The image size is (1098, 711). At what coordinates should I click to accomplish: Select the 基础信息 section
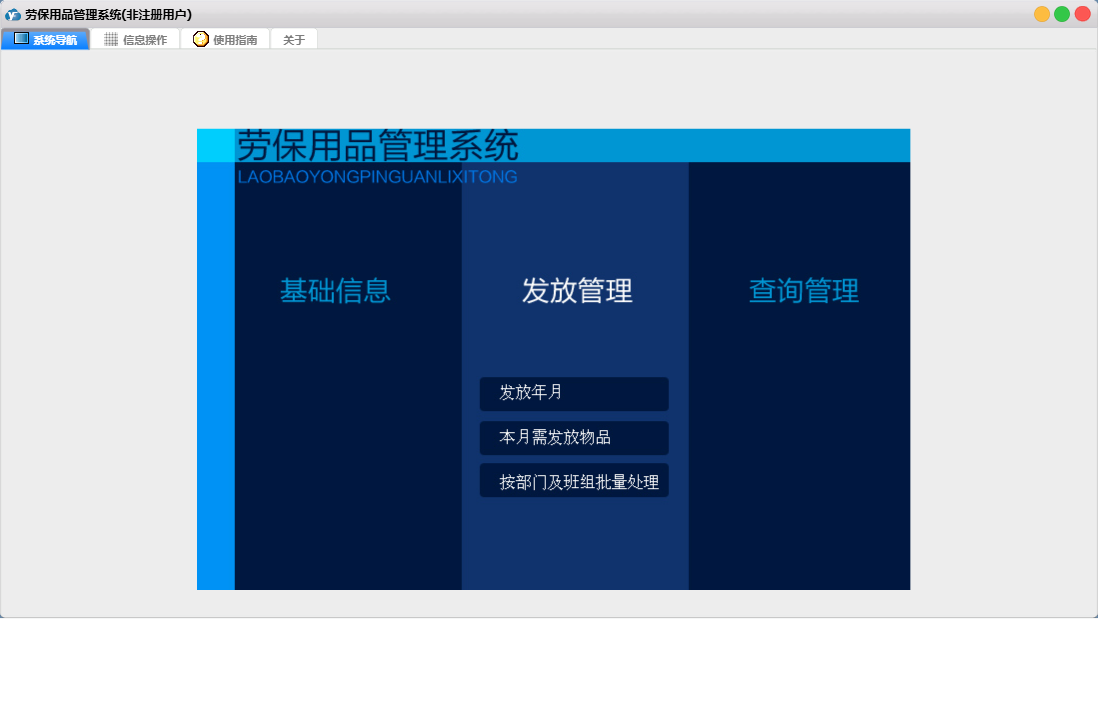point(335,291)
